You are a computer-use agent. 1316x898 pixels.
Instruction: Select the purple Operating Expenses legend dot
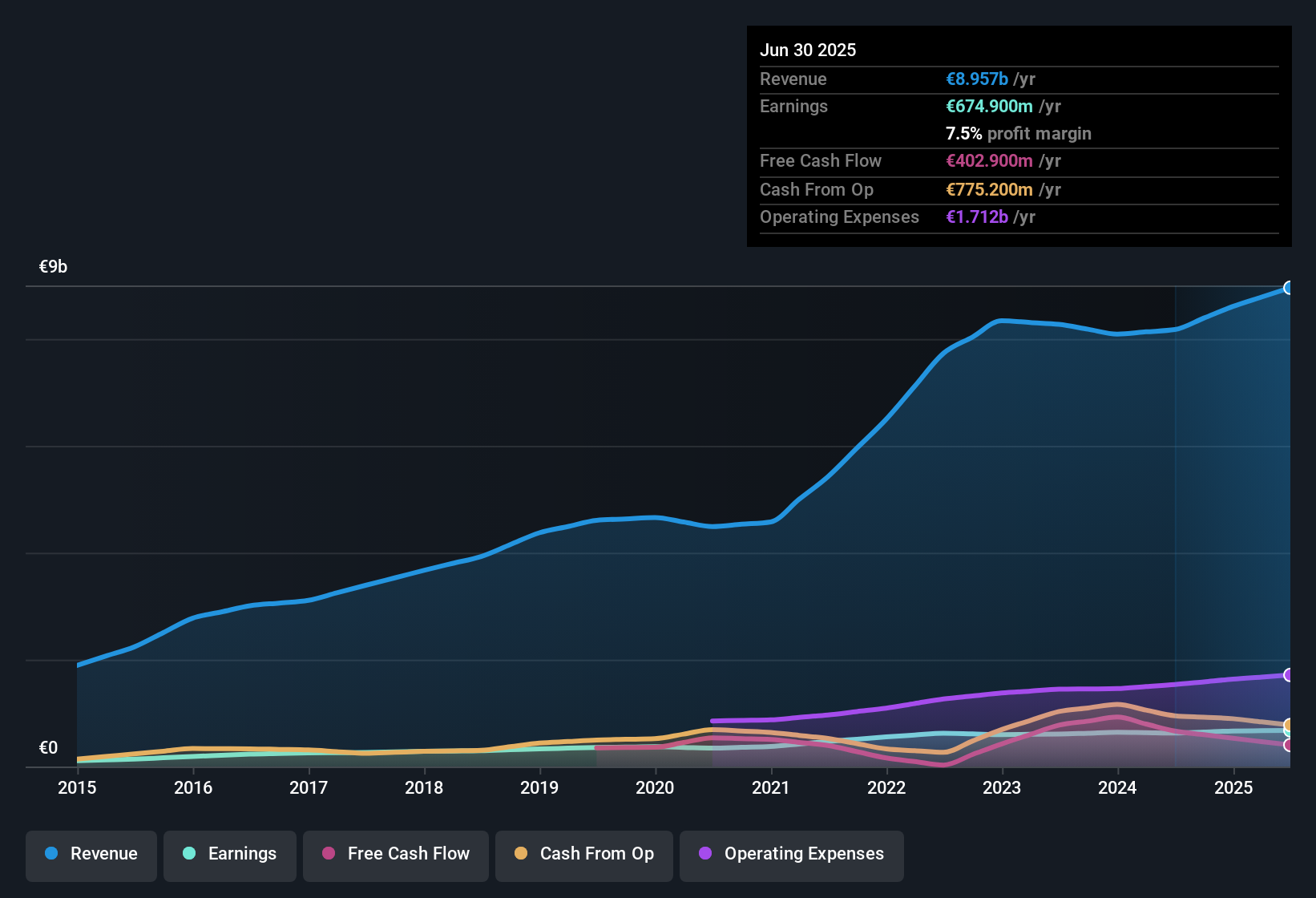tap(704, 854)
